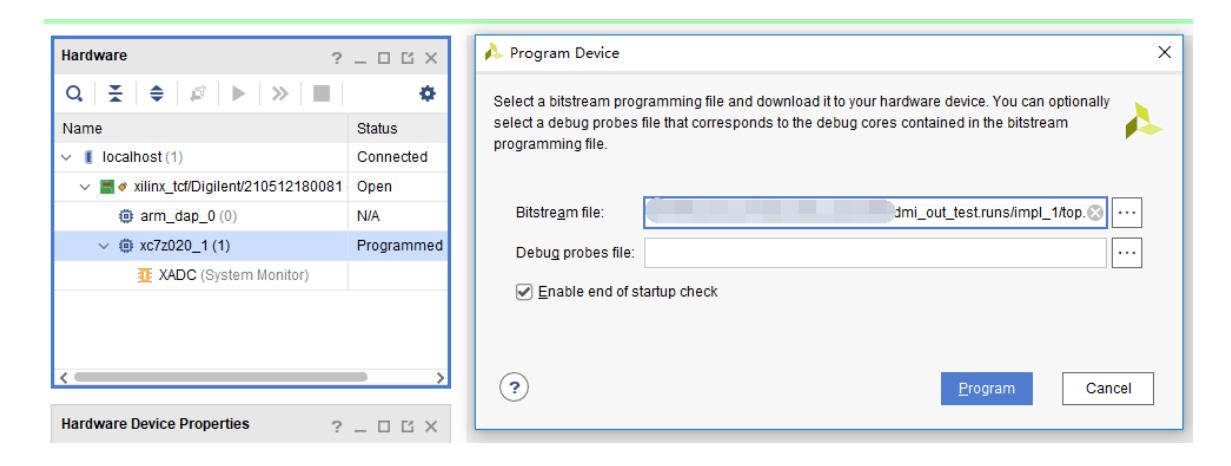Clear the Bitstream file path

(1095, 212)
